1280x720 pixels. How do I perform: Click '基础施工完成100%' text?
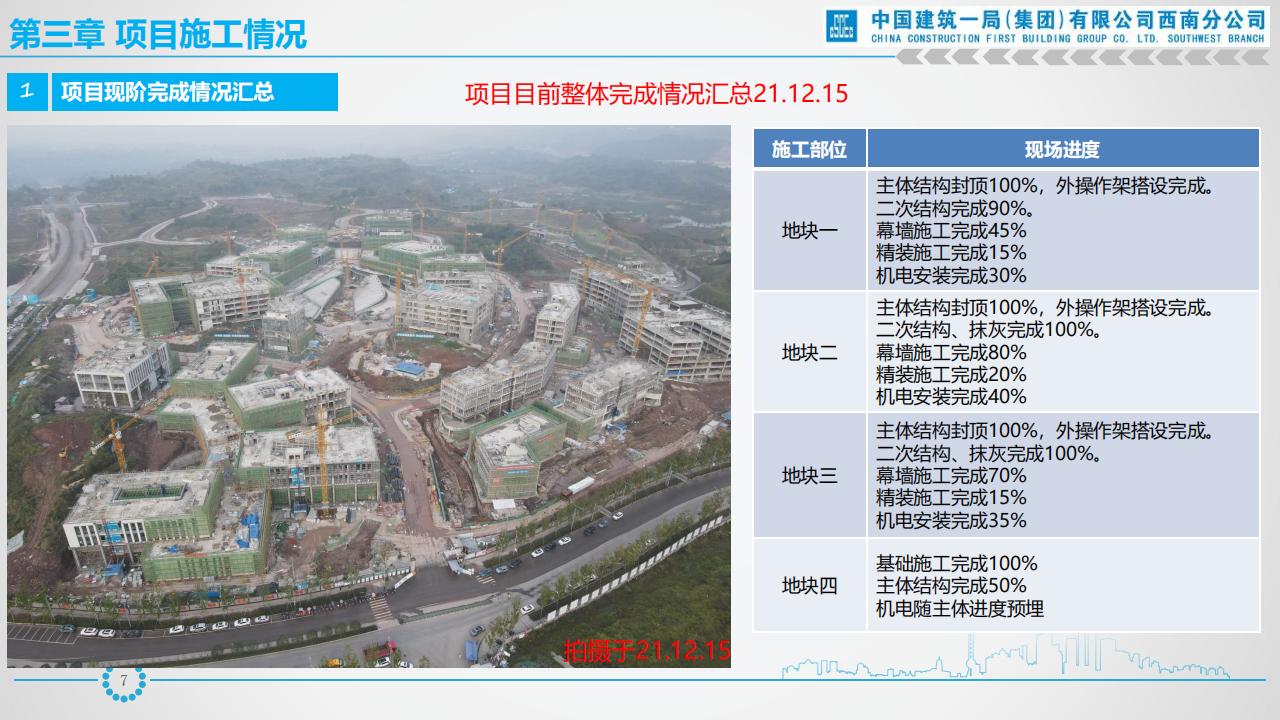(957, 563)
